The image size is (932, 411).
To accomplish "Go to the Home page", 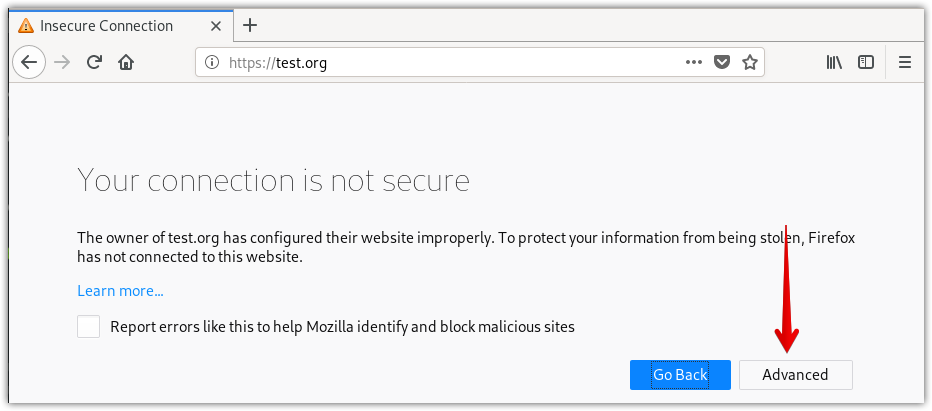I will [x=126, y=62].
